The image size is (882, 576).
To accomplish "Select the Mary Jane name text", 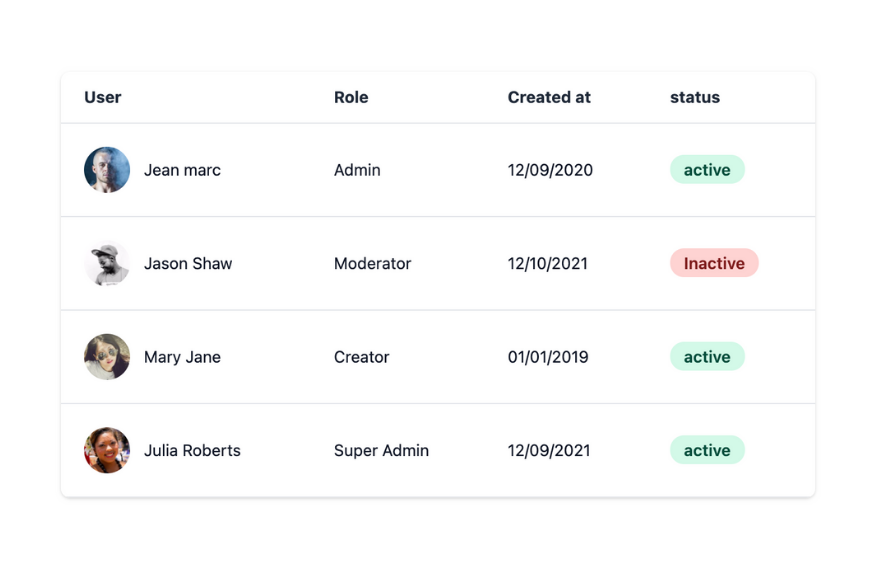I will point(182,357).
